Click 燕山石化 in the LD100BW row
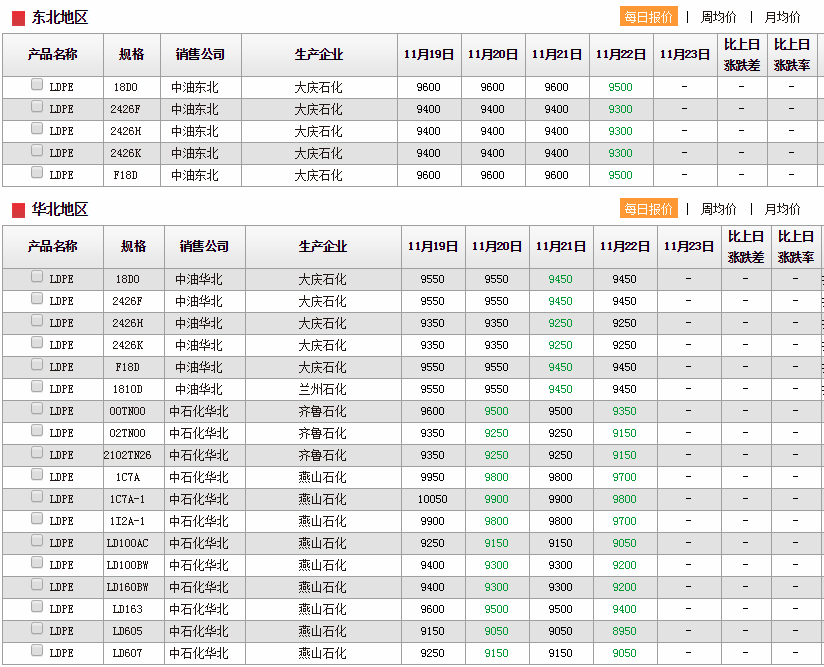824x667 pixels. coord(323,566)
